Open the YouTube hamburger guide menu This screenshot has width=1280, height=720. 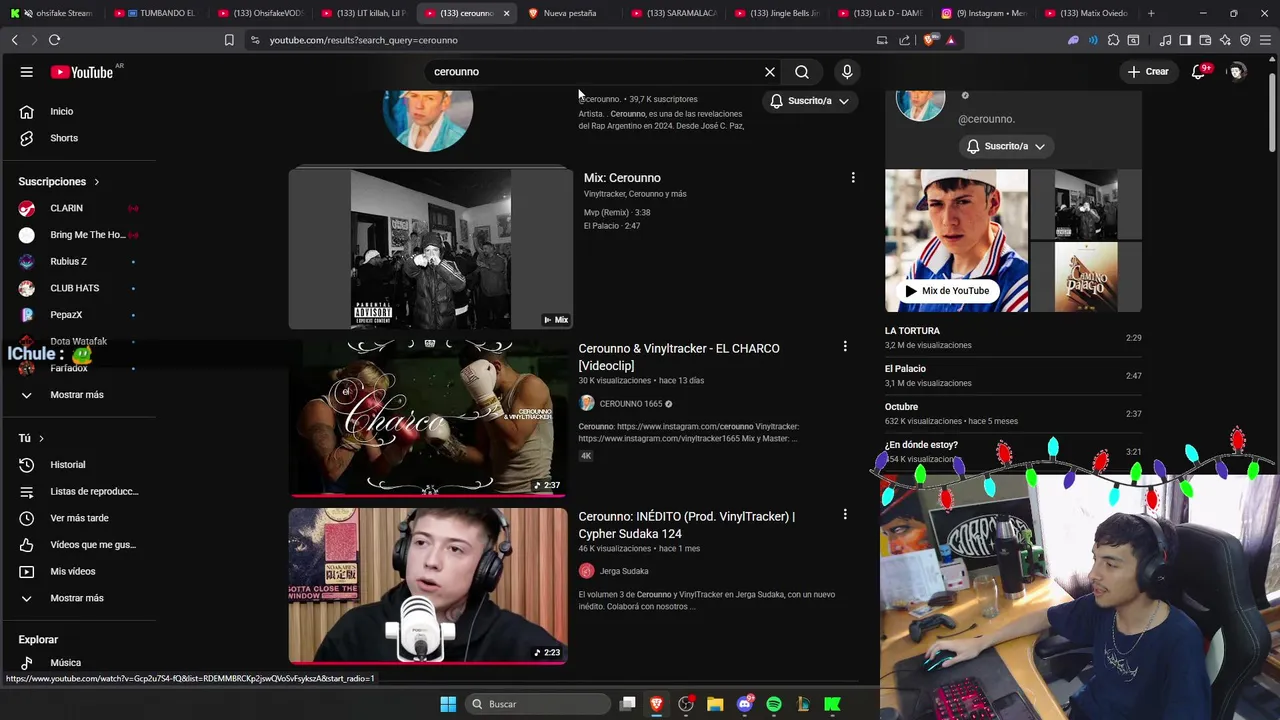pos(26,72)
